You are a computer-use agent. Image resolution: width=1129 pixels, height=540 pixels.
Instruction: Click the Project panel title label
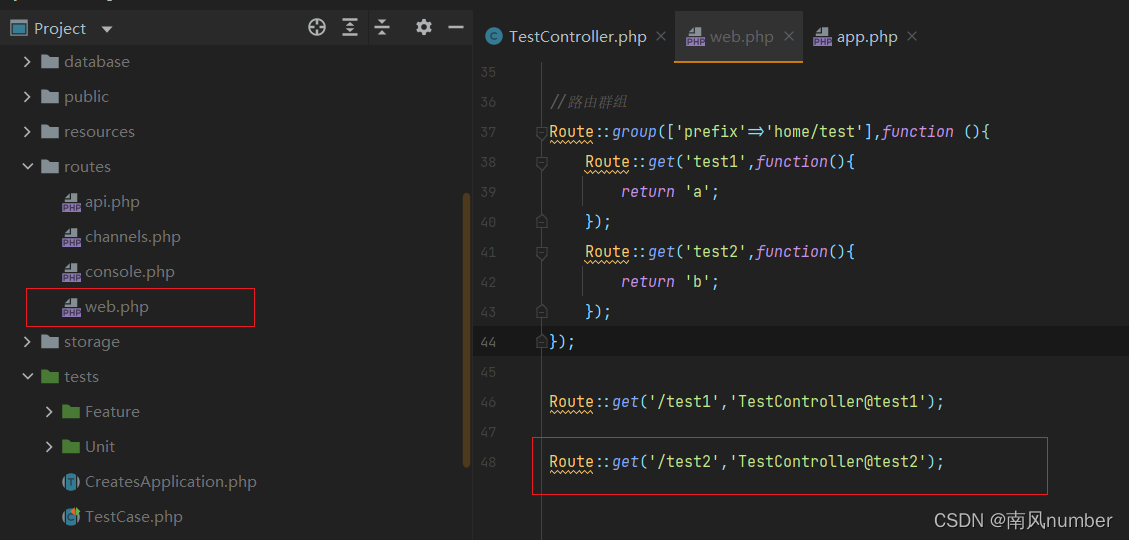60,29
